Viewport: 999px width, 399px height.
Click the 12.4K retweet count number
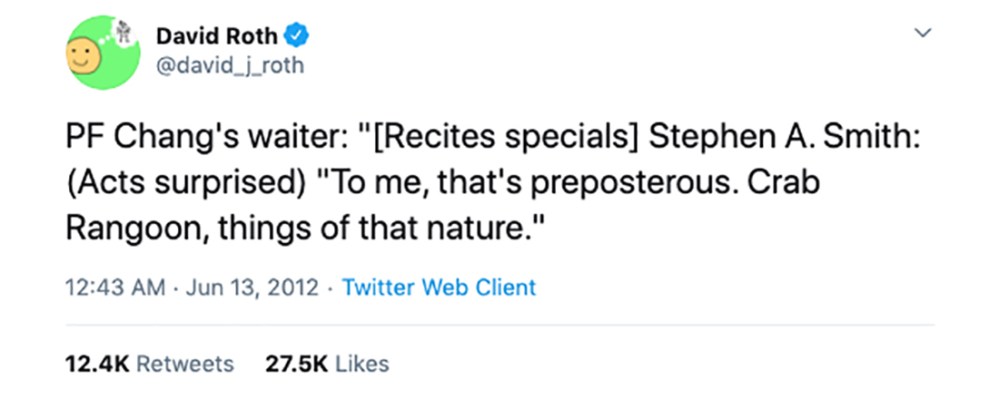click(97, 365)
